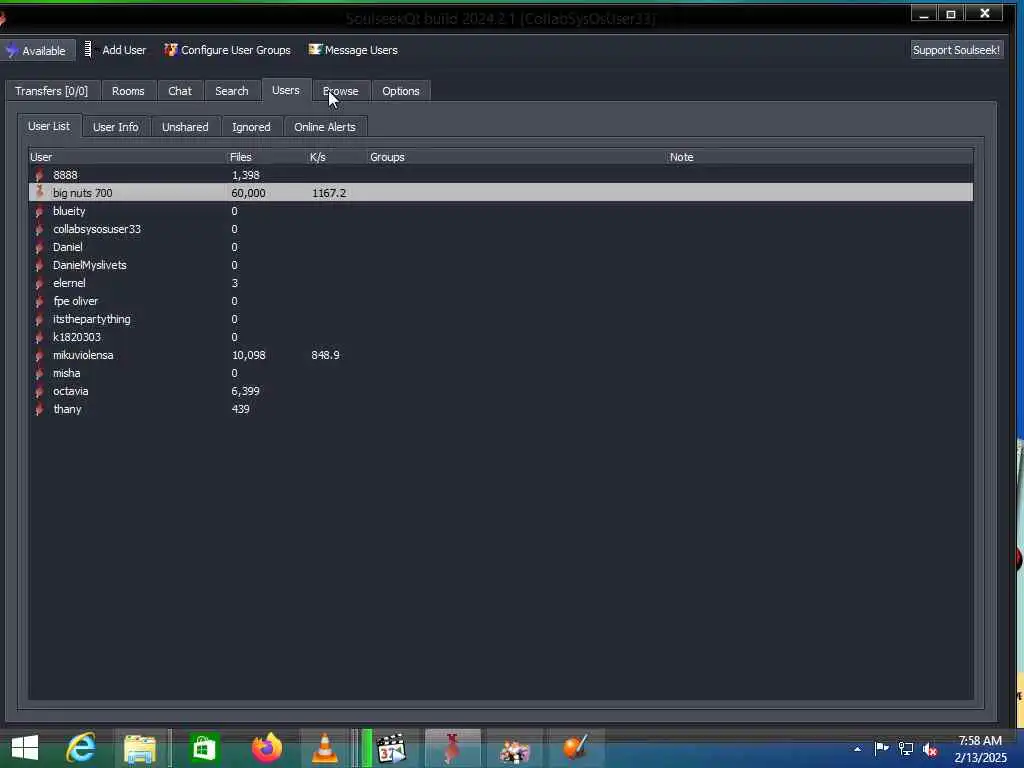Screen dimensions: 1024x768
Task: Select user name DanielMyslivets
Action: (89, 265)
